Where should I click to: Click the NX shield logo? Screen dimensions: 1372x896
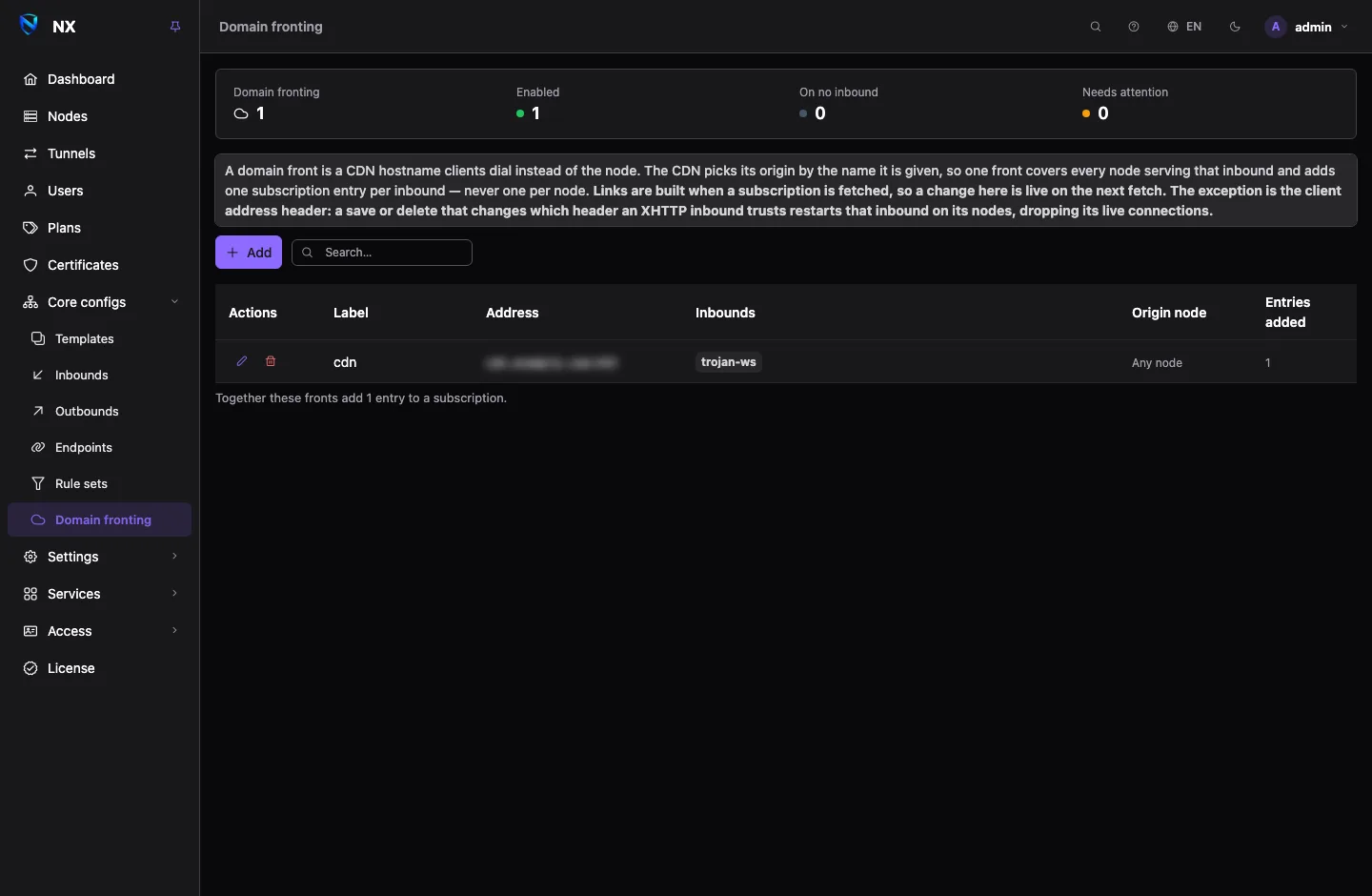(30, 26)
